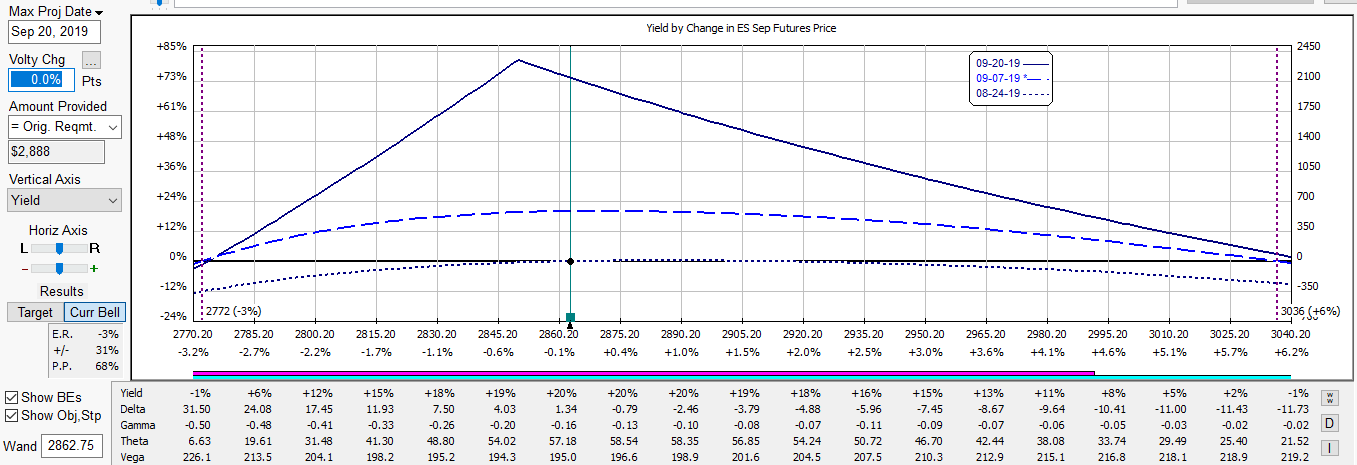Click the Vega row label in table
The image size is (1357, 465).
(133, 457)
